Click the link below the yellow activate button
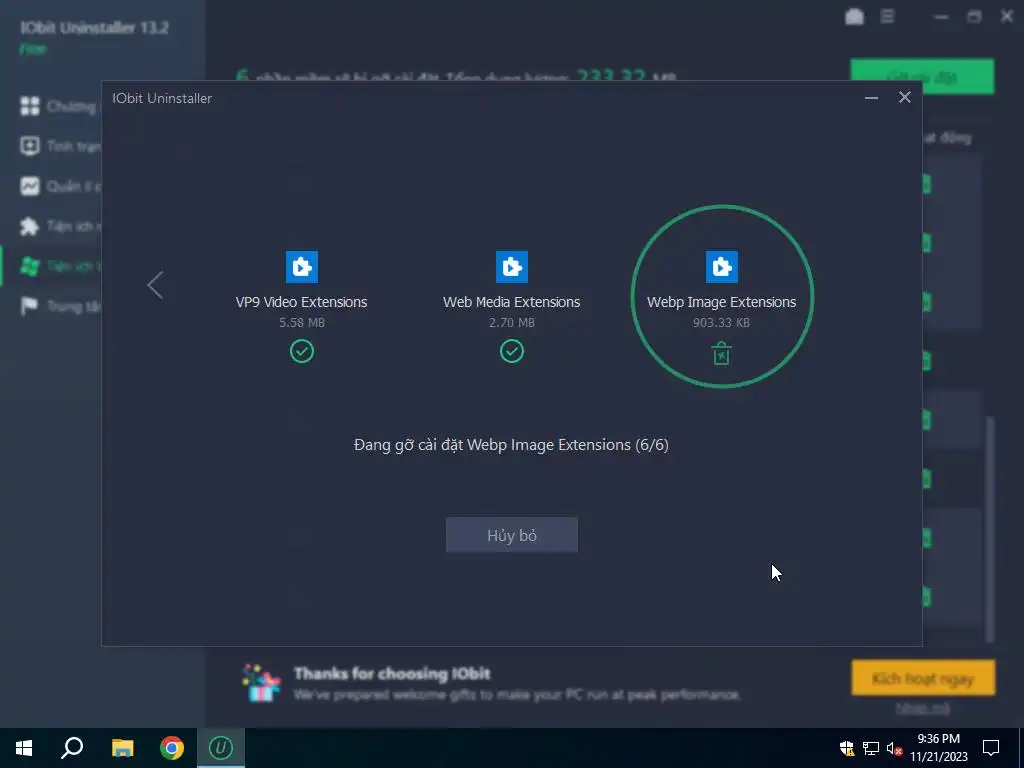1024x768 pixels. click(x=923, y=708)
